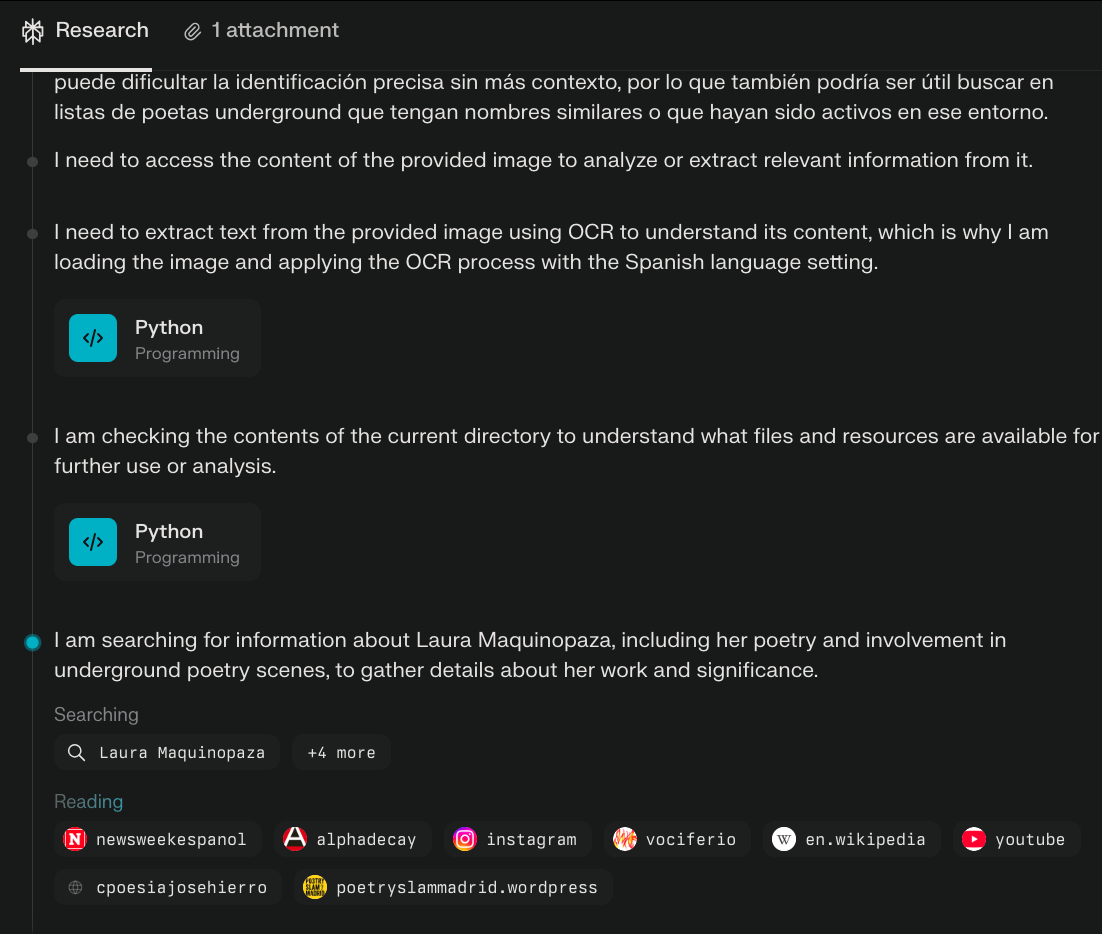Open the 1 attachment tab
1102x934 pixels.
point(262,31)
